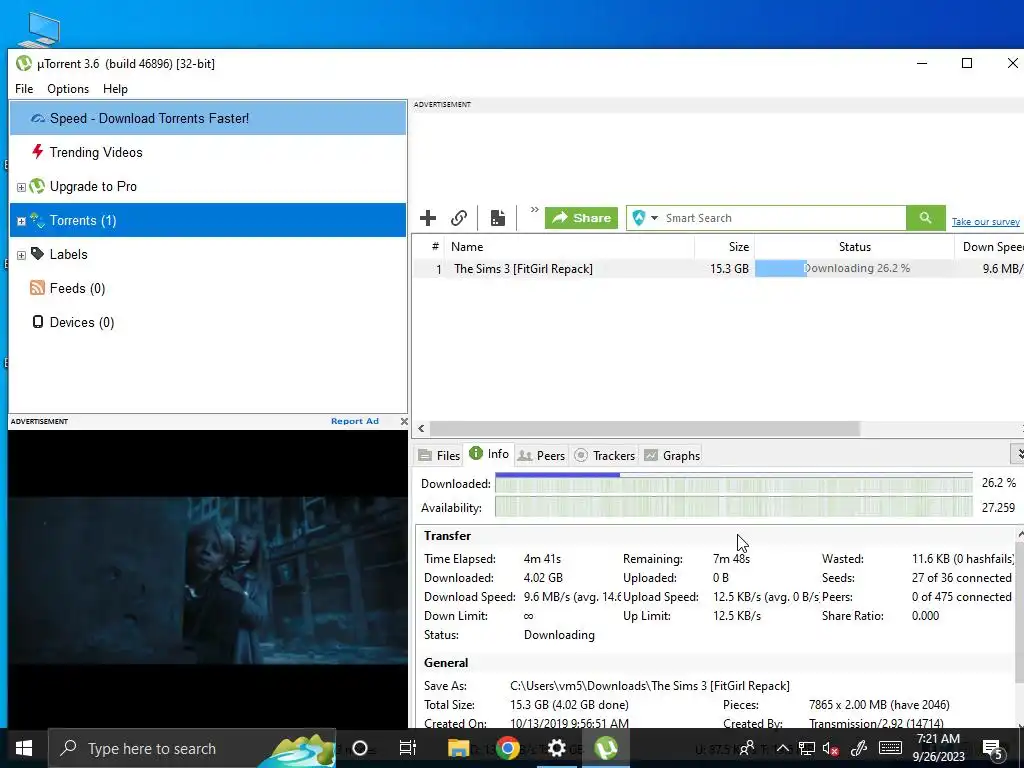Switch to the Trackers tab

point(604,456)
